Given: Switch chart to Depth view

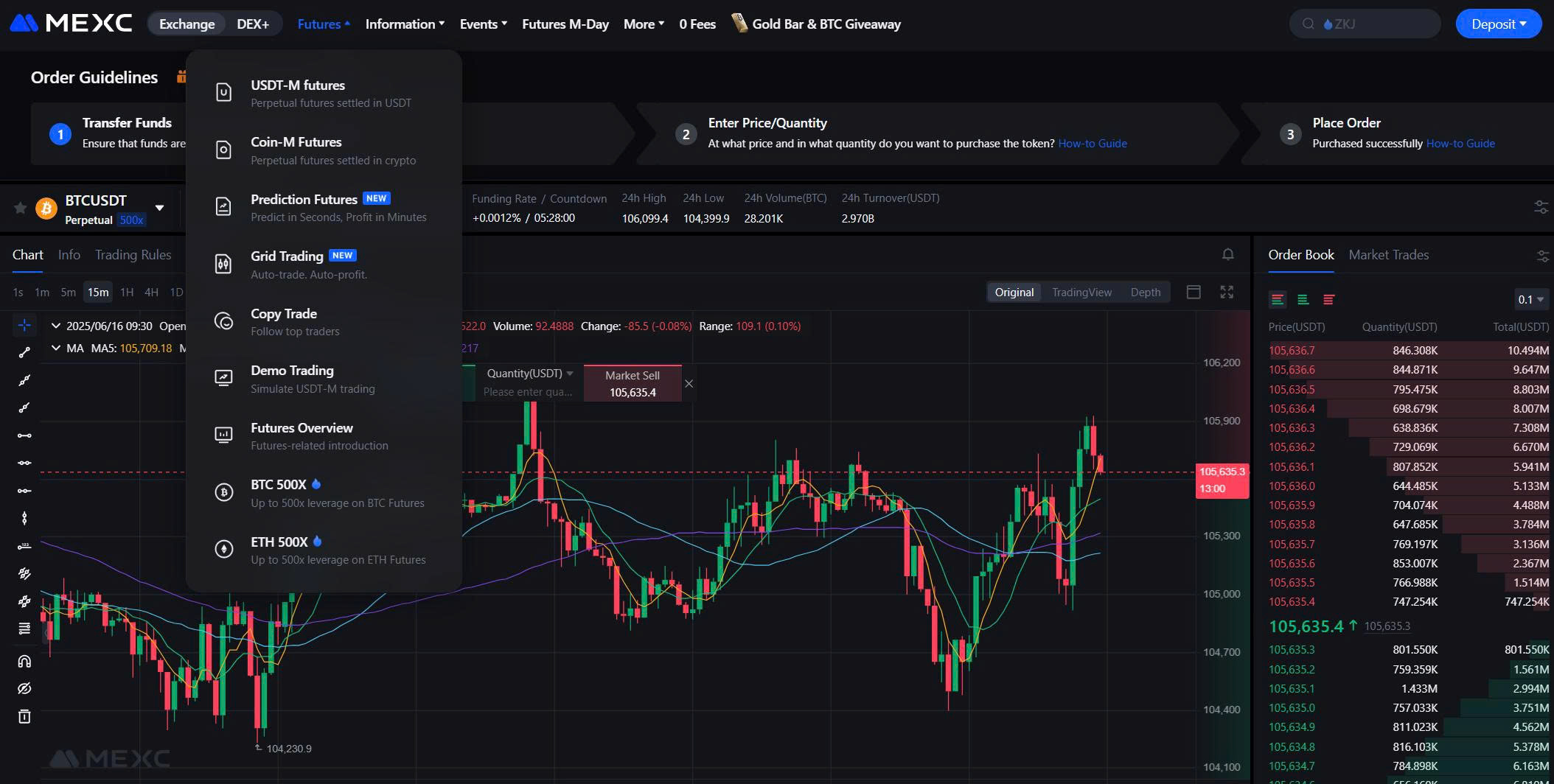Looking at the screenshot, I should 1146,293.
